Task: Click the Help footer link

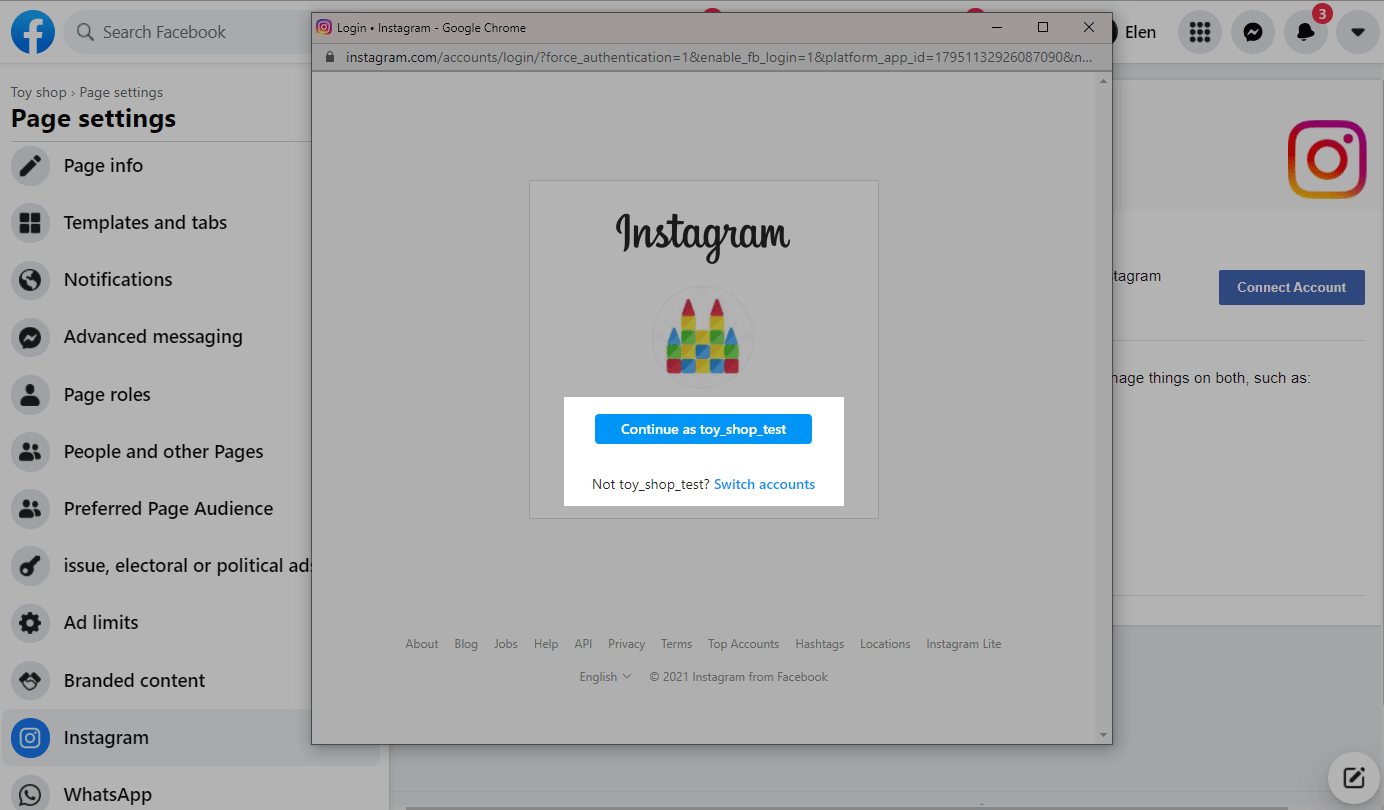Action: click(546, 644)
